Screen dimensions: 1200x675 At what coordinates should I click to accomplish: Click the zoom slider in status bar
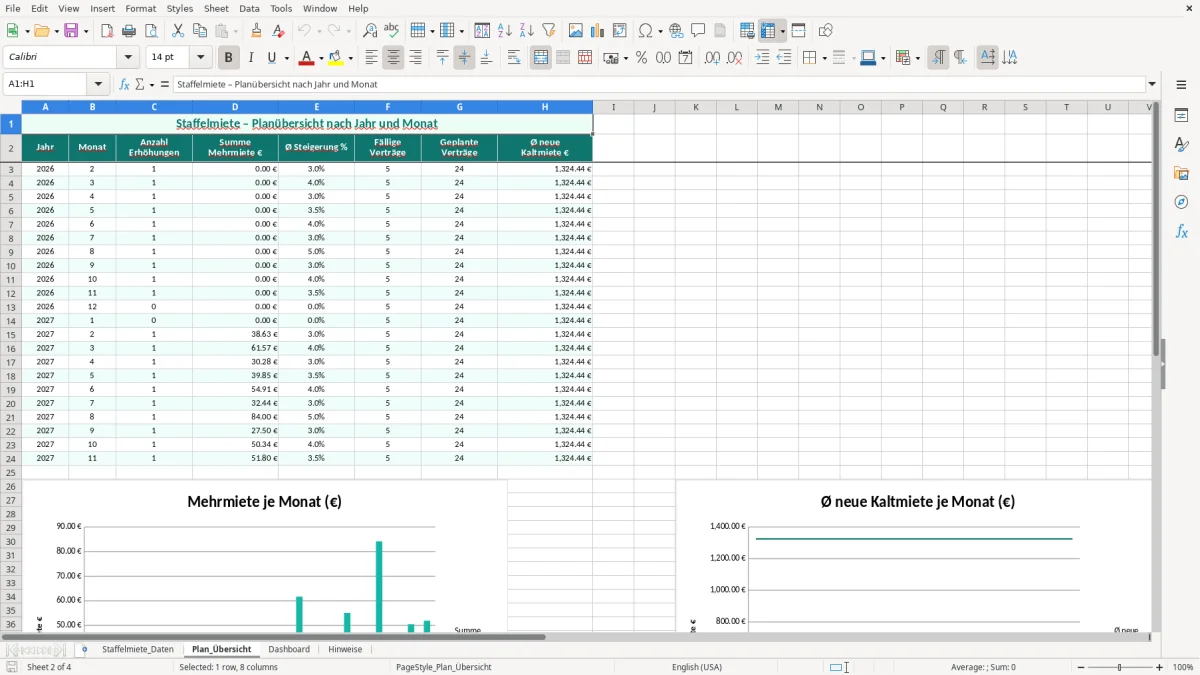[x=1120, y=667]
